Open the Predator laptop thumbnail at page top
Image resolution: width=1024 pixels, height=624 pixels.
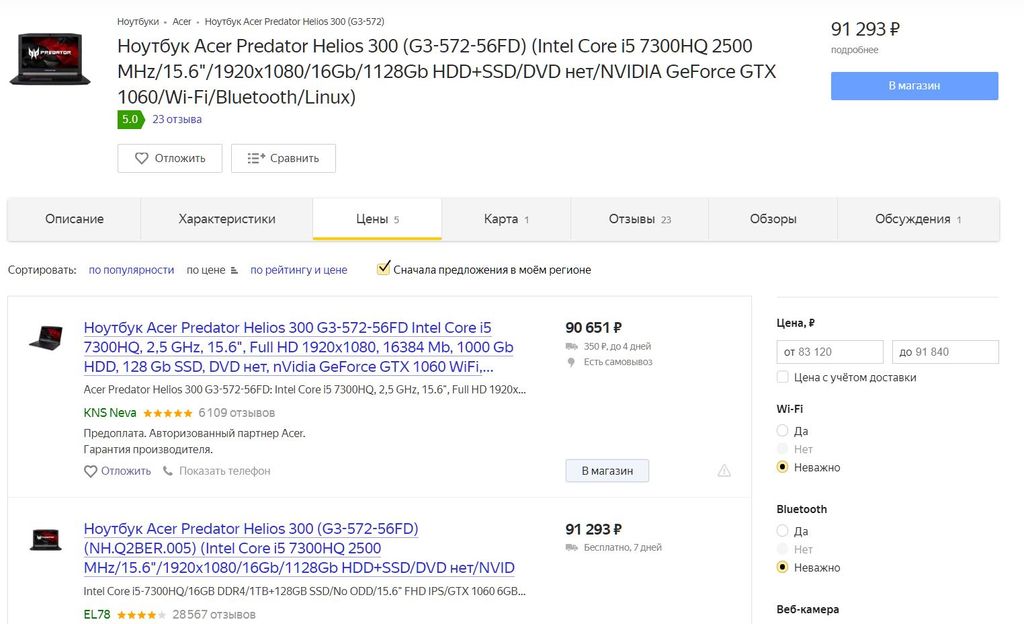point(50,59)
